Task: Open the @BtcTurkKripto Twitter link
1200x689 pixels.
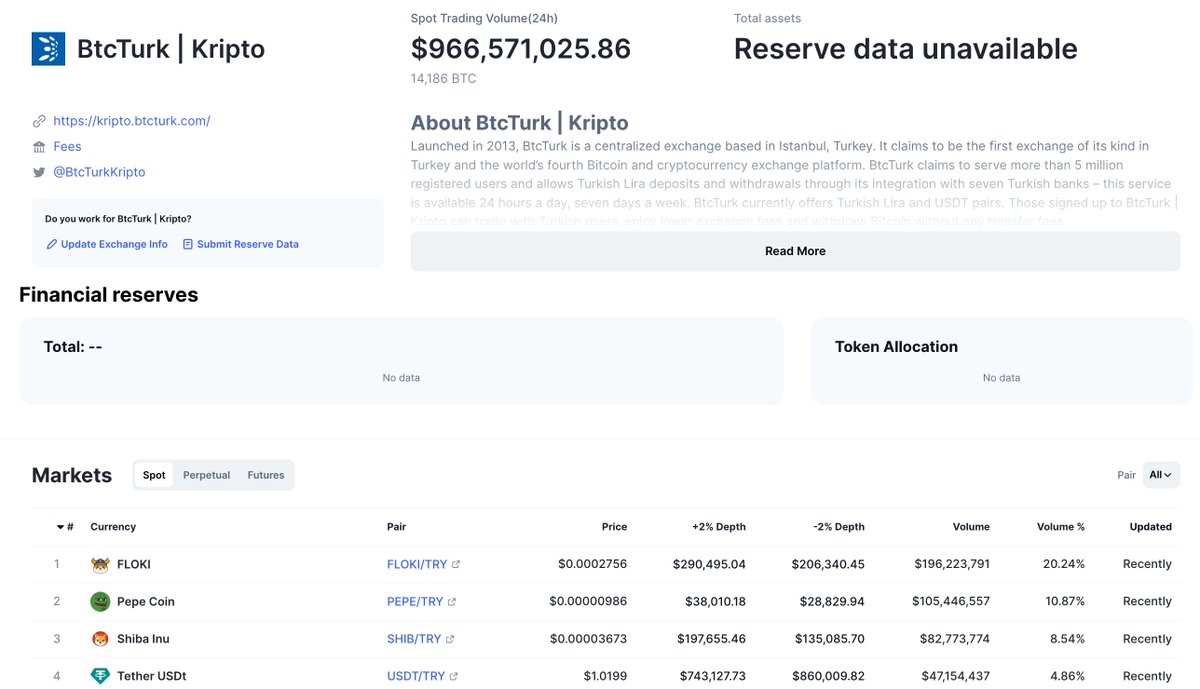Action: tap(99, 172)
